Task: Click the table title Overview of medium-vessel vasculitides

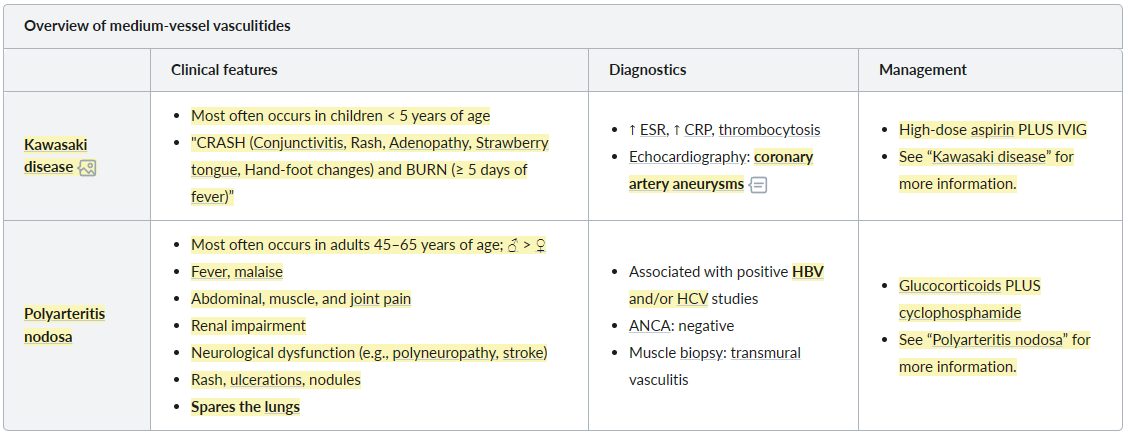Action: click(x=157, y=26)
